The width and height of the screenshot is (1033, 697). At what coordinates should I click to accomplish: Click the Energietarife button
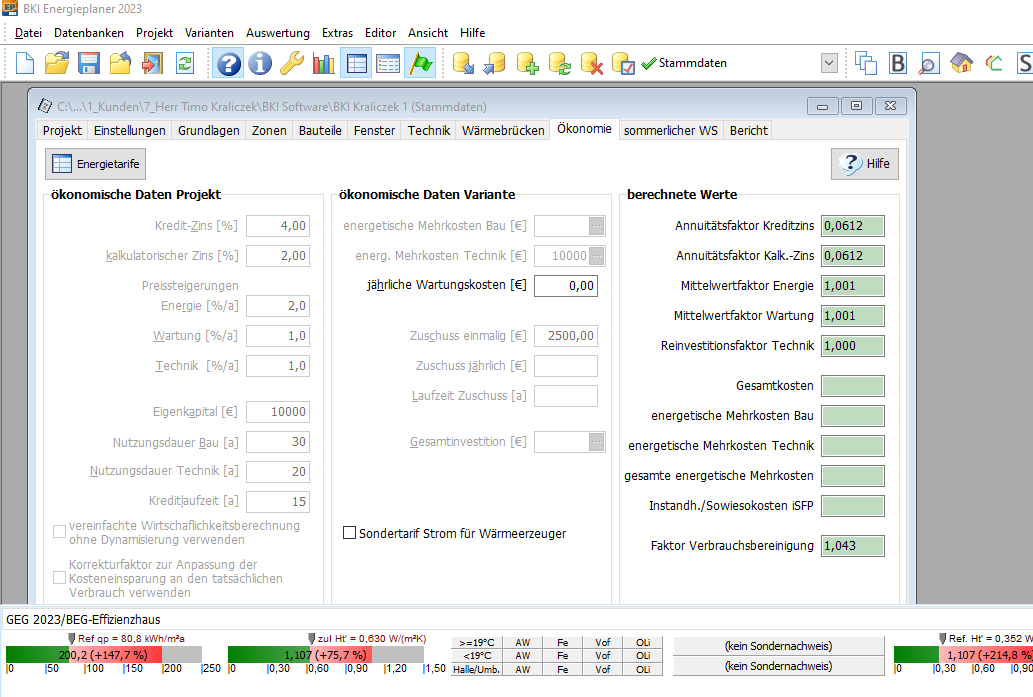pyautogui.click(x=96, y=164)
